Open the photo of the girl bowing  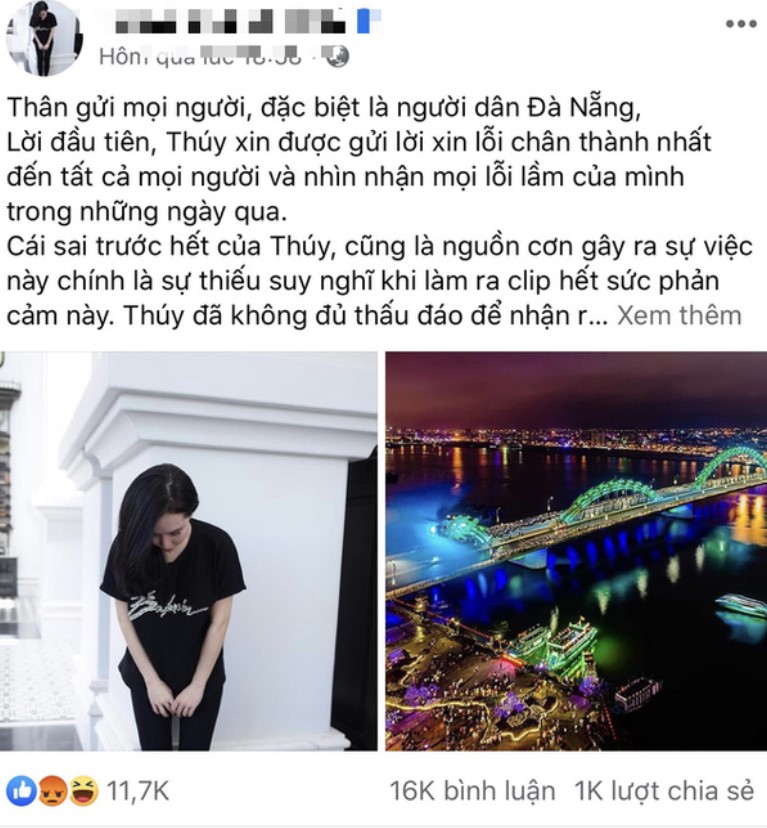pos(189,551)
